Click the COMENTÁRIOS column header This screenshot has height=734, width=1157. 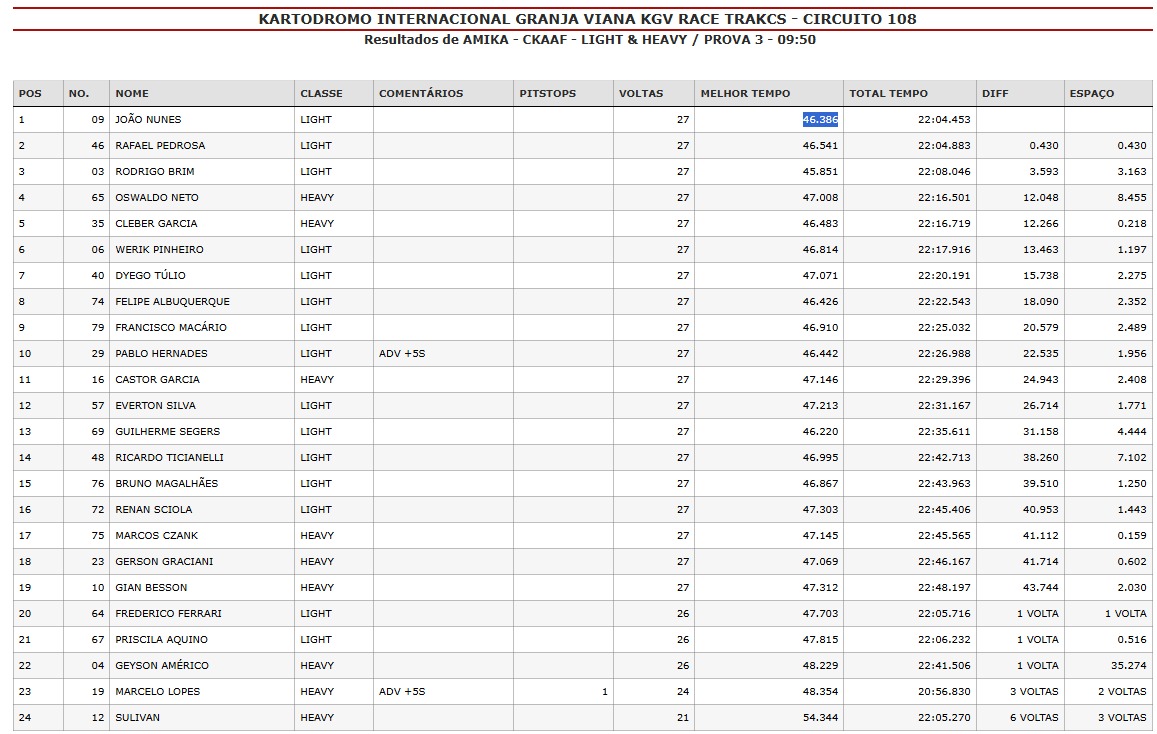pyautogui.click(x=443, y=94)
